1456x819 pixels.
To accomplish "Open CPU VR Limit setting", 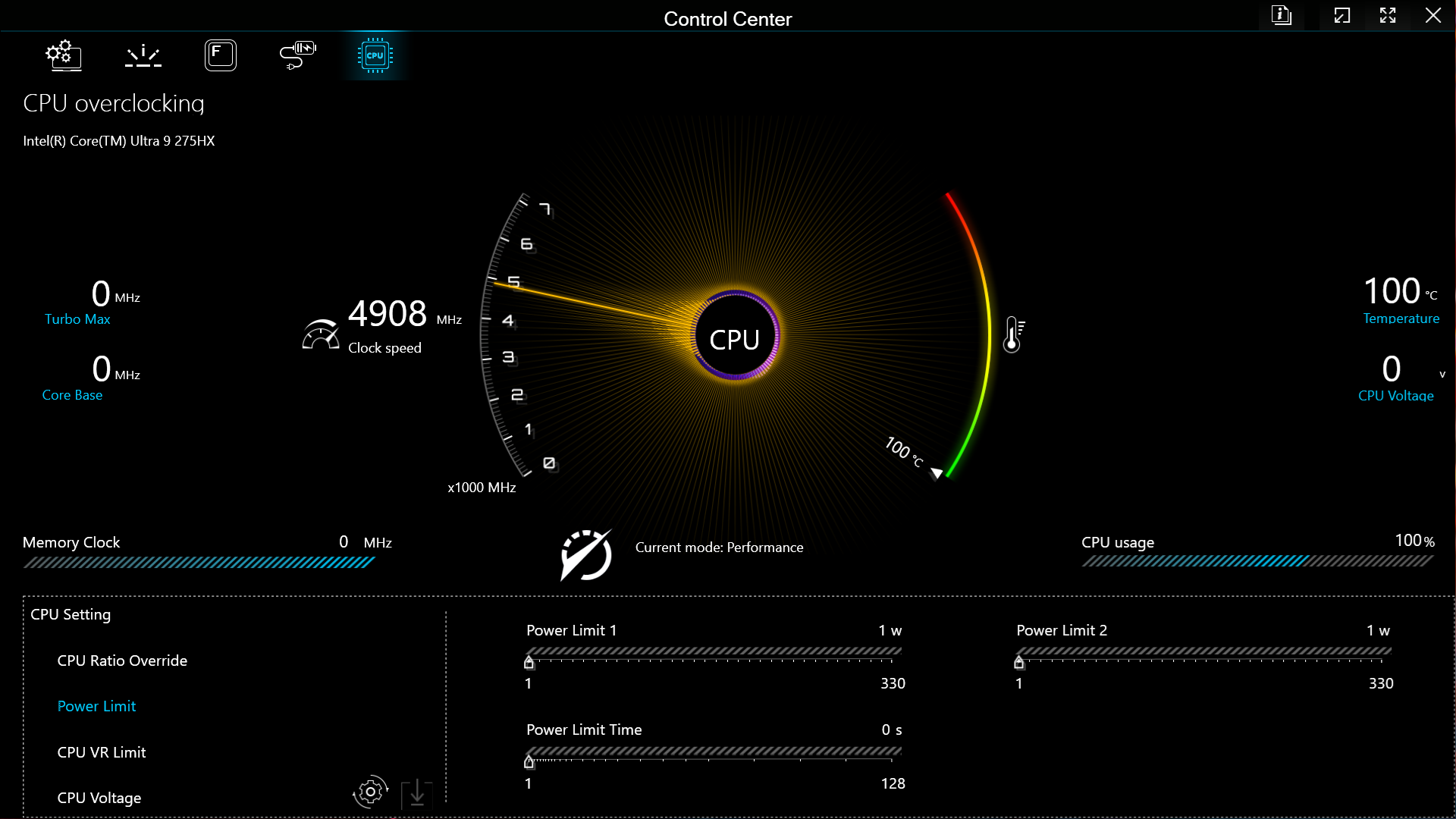I will pyautogui.click(x=102, y=752).
